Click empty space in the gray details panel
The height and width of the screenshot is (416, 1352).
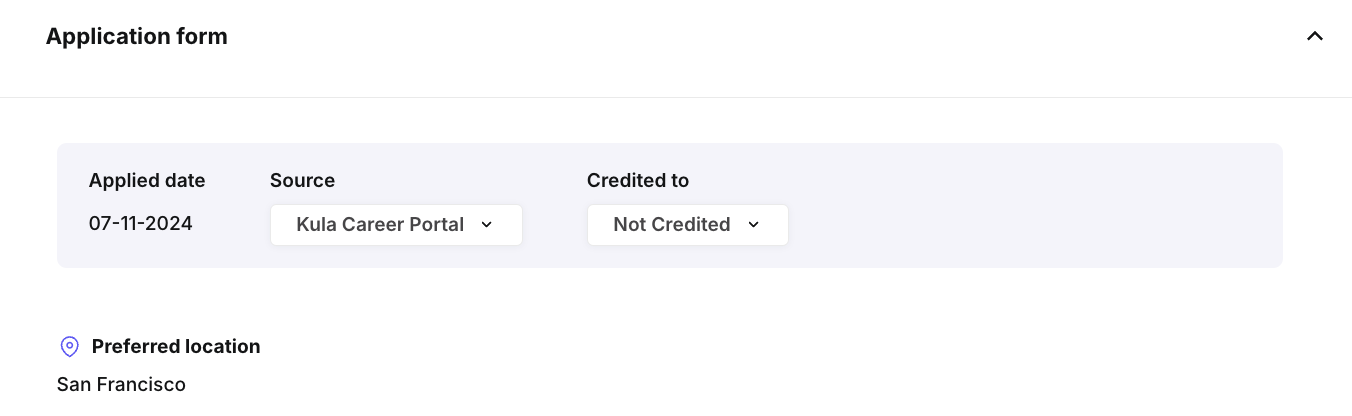(1030, 206)
